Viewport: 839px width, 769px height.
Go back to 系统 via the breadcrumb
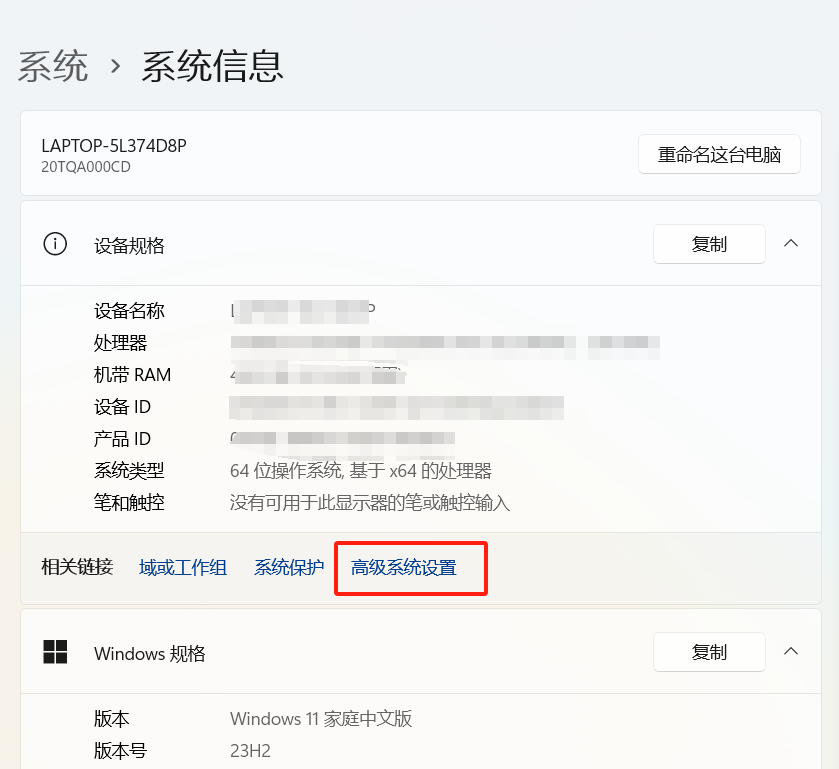coord(53,66)
